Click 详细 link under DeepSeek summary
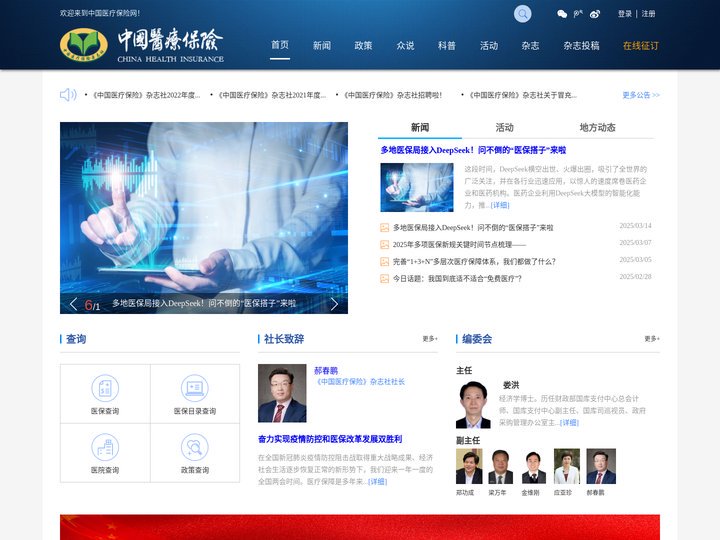This screenshot has height=540, width=720. tap(500, 205)
